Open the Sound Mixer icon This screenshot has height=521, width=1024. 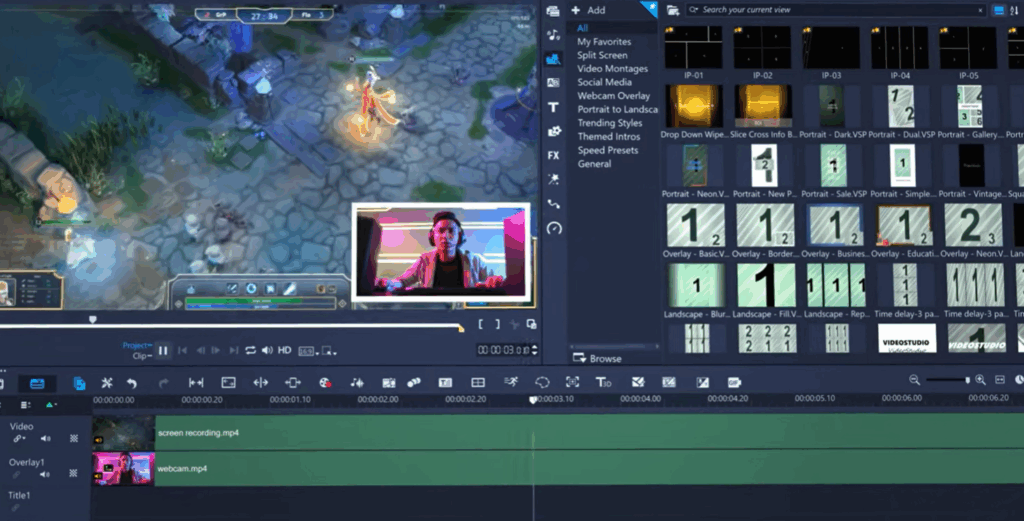click(357, 383)
